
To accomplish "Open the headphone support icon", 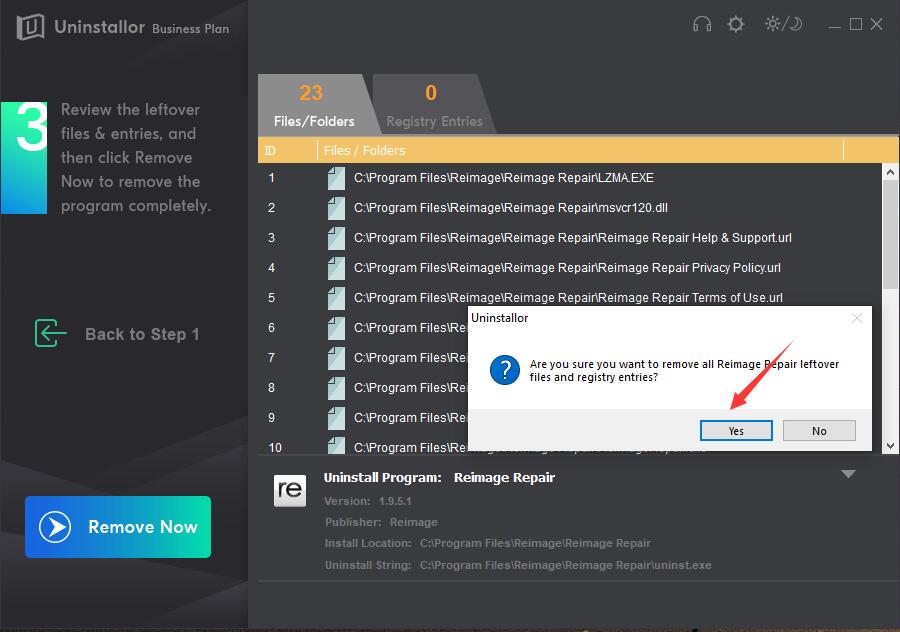I will pyautogui.click(x=702, y=24).
